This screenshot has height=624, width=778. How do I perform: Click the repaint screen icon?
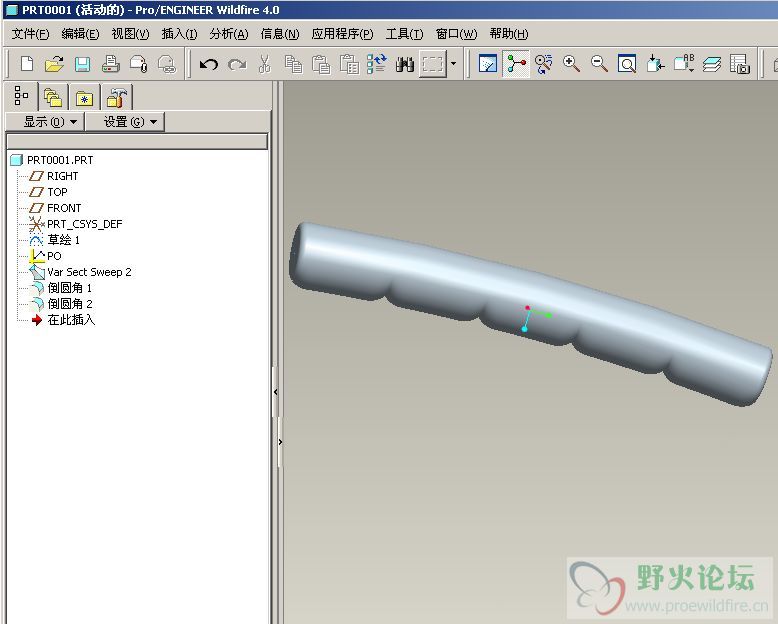tap(488, 63)
